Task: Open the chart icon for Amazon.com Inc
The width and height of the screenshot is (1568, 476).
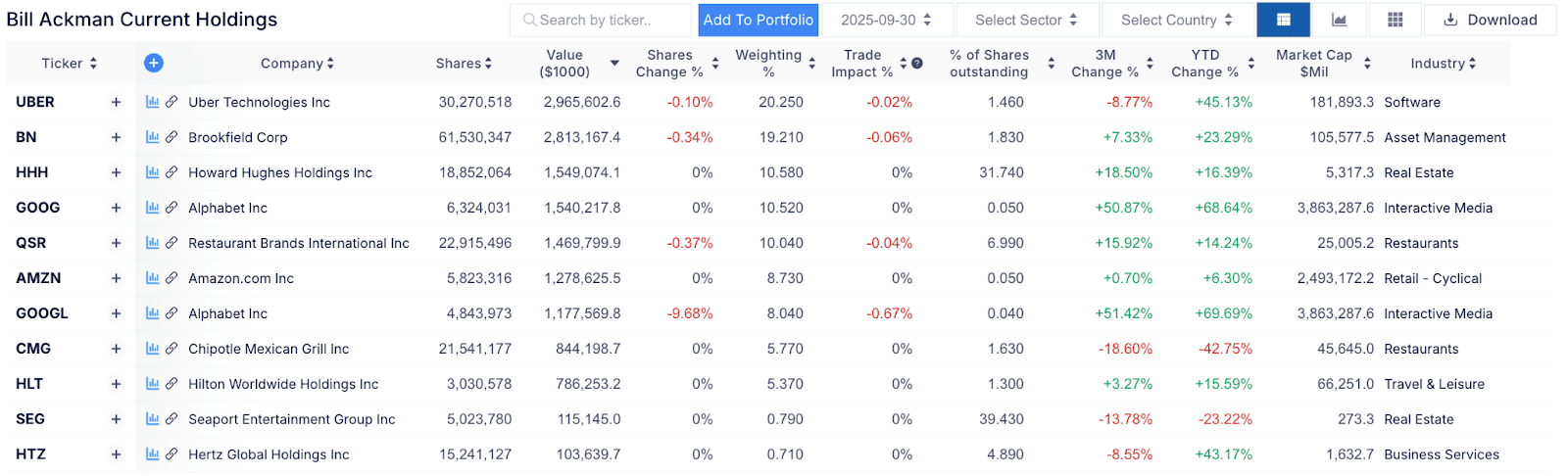Action: [x=152, y=278]
